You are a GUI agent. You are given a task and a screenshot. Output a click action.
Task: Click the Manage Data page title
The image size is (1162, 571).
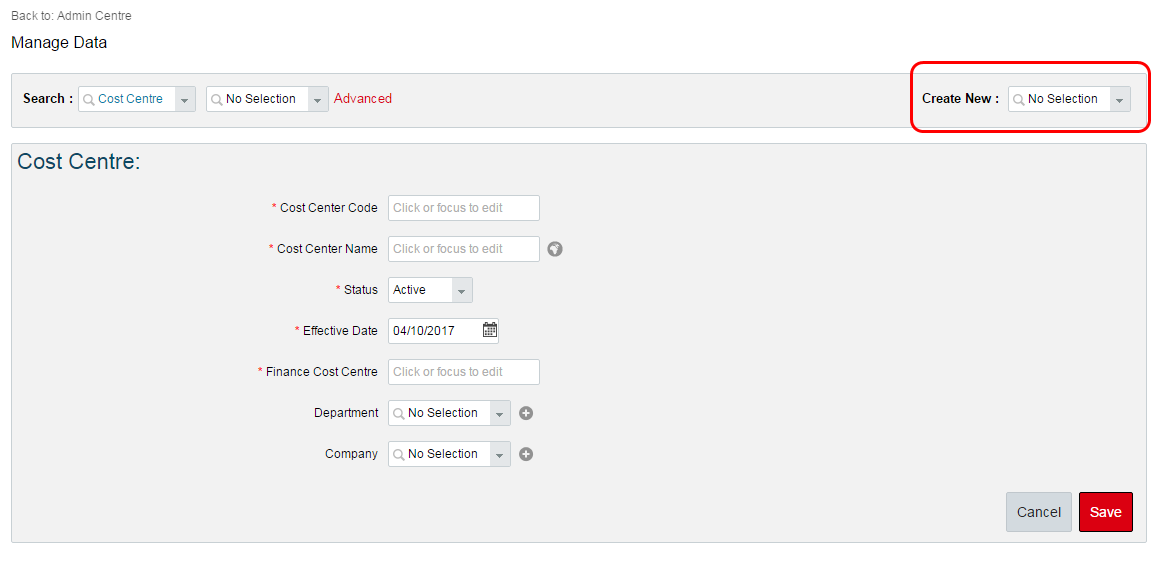pyautogui.click(x=59, y=43)
